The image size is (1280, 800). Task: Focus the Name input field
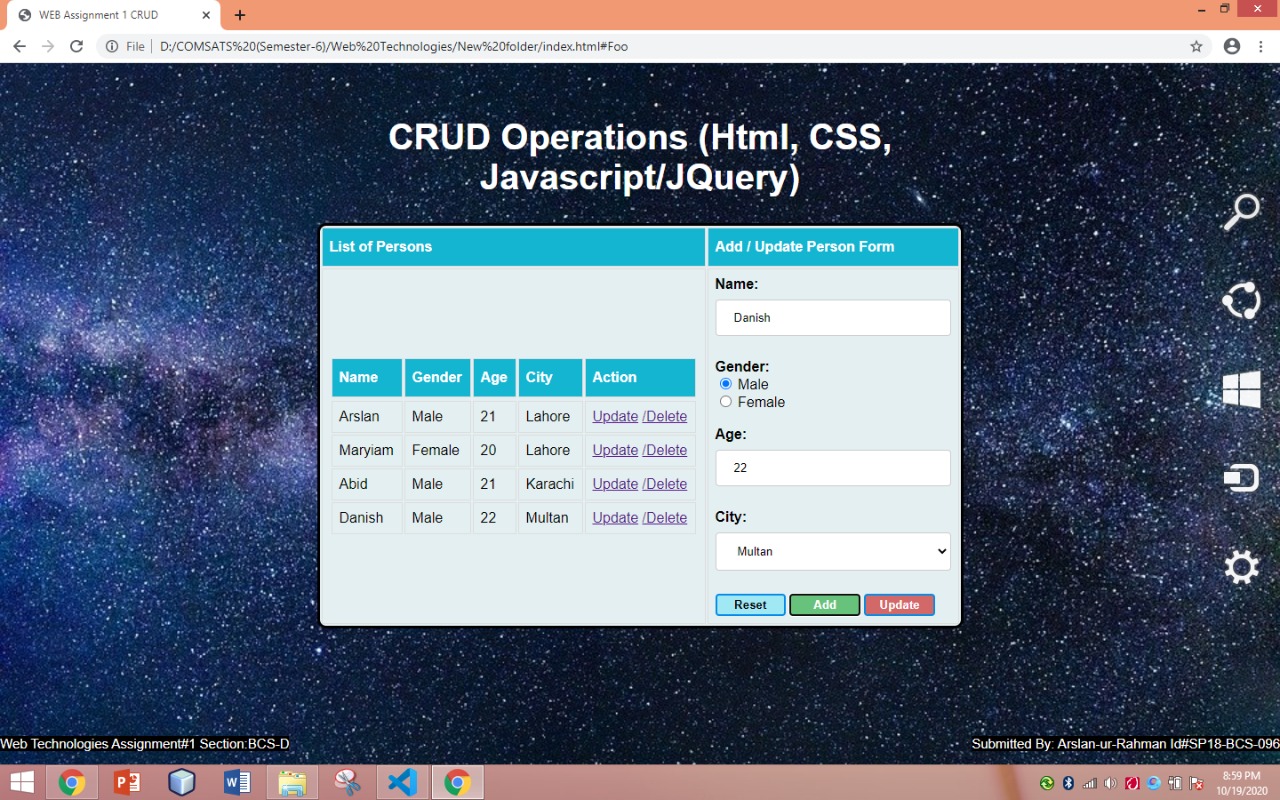[833, 318]
